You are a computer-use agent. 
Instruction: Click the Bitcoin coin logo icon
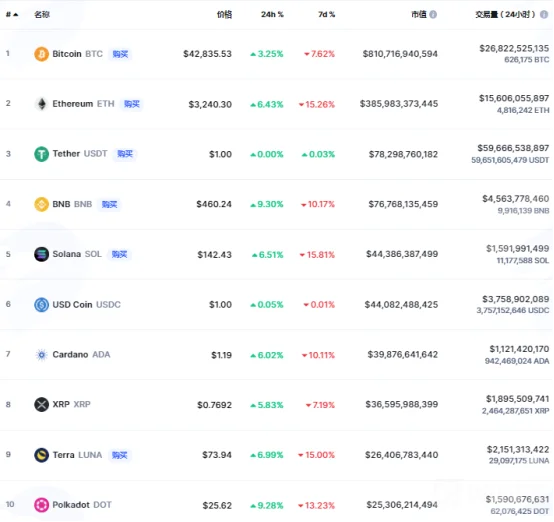pyautogui.click(x=41, y=54)
